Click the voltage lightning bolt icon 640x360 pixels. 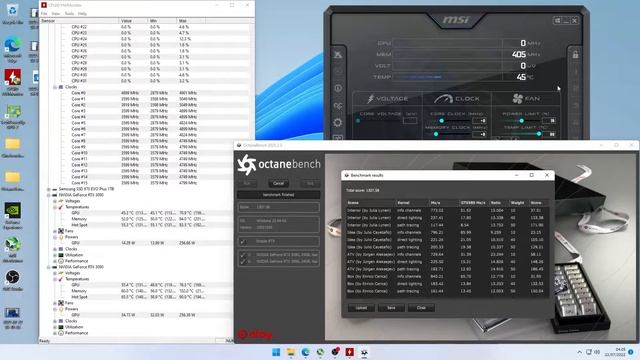(x=371, y=98)
